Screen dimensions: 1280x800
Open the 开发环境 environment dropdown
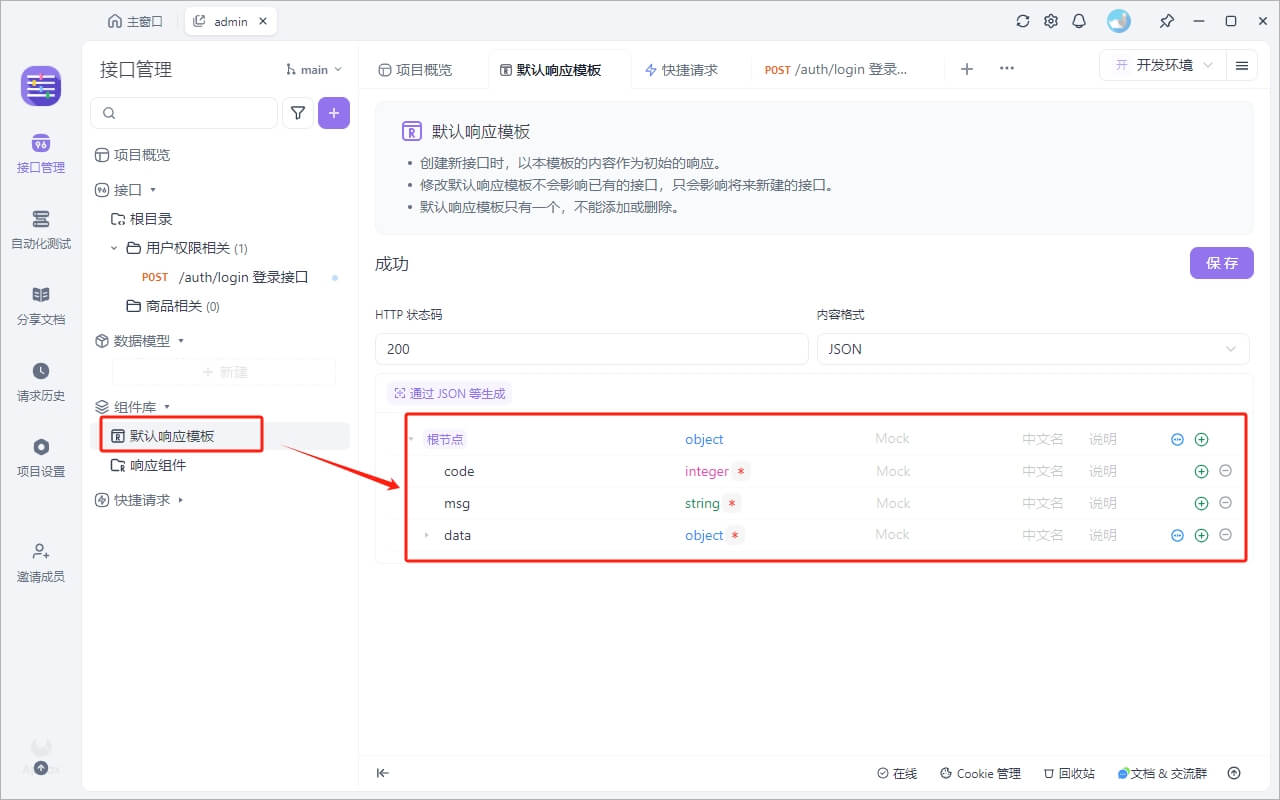point(1163,66)
